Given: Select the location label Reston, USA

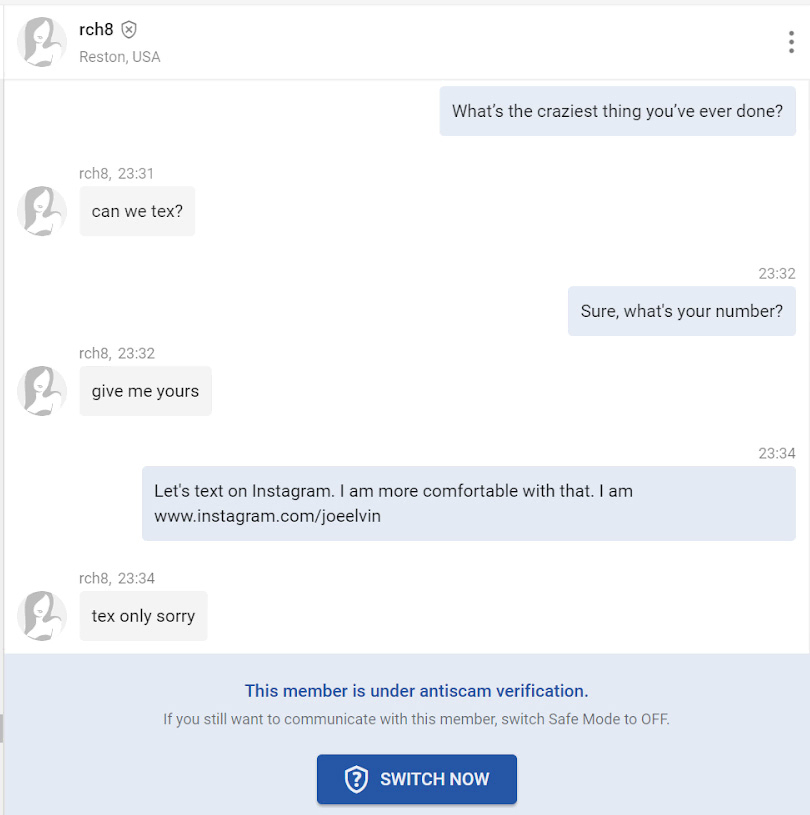Looking at the screenshot, I should click(119, 57).
